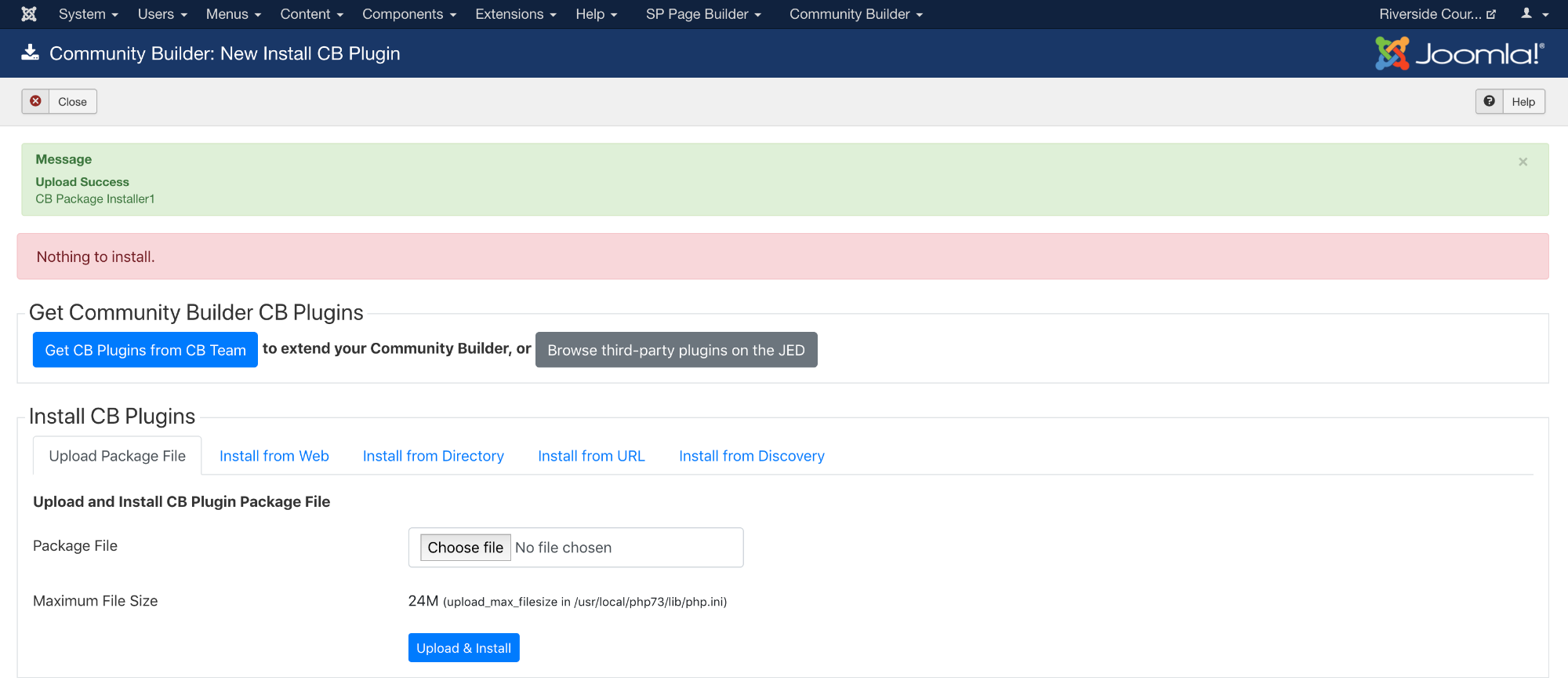
Task: Open the Content dropdown menu
Action: [x=311, y=14]
